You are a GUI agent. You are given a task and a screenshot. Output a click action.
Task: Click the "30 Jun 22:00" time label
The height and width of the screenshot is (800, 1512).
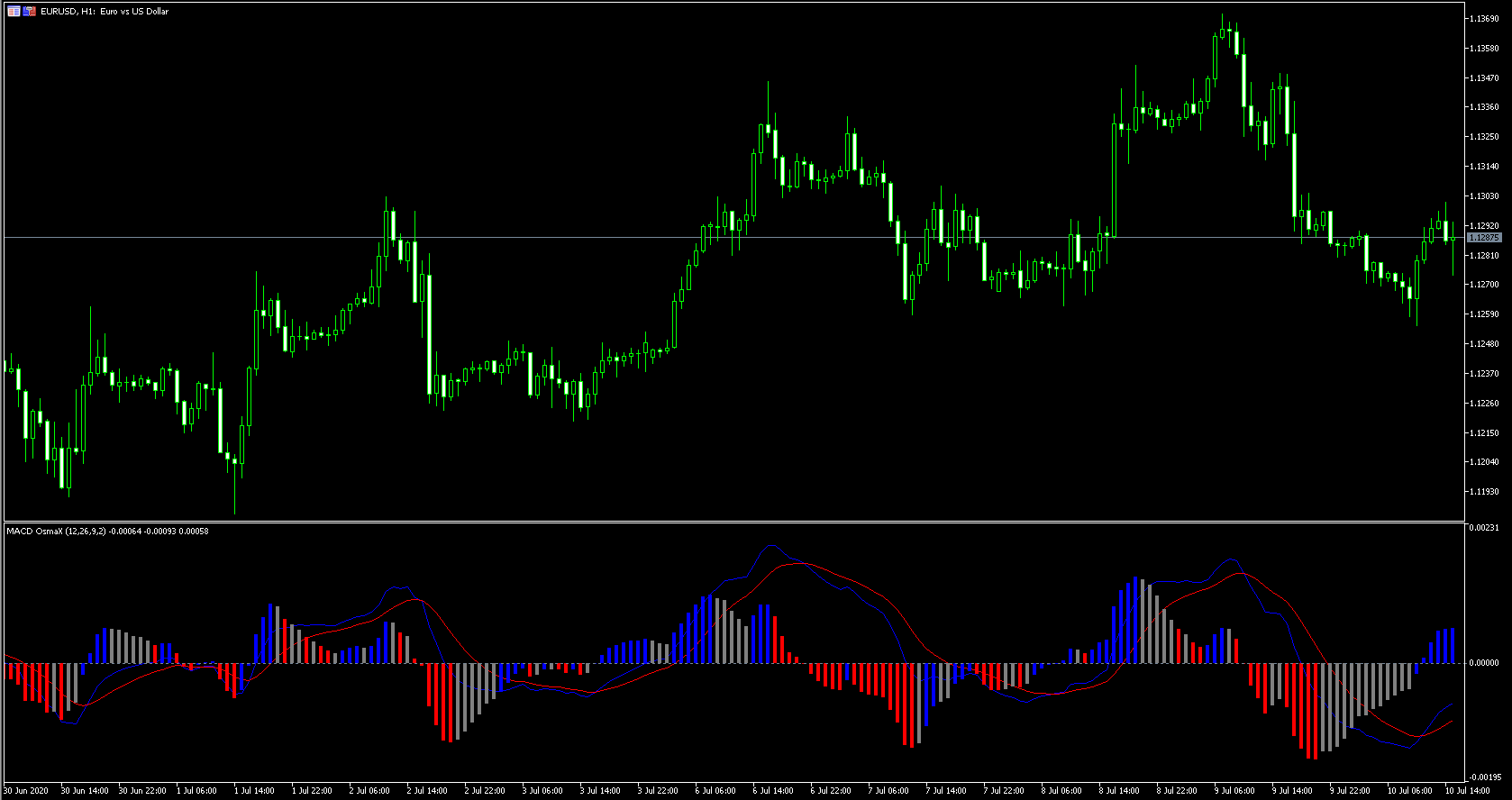coord(142,791)
